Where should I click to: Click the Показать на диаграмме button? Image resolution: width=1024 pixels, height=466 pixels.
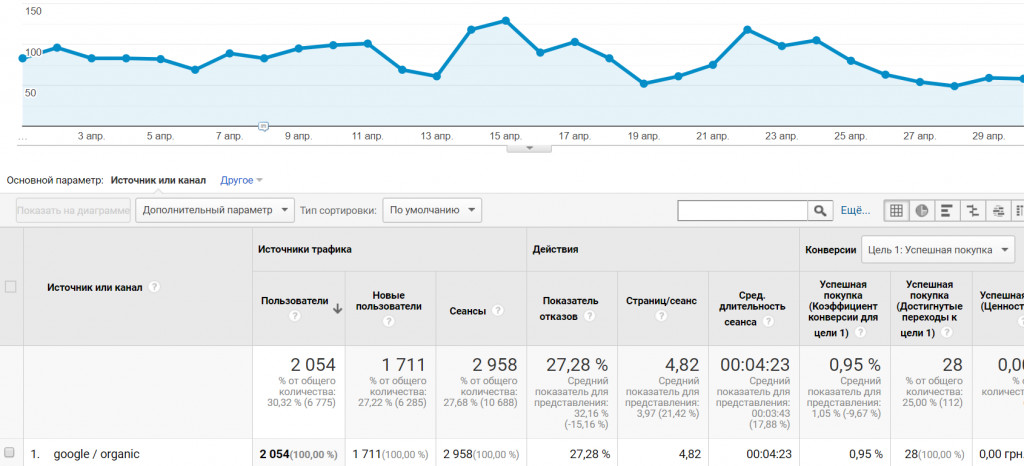pyautogui.click(x=73, y=210)
